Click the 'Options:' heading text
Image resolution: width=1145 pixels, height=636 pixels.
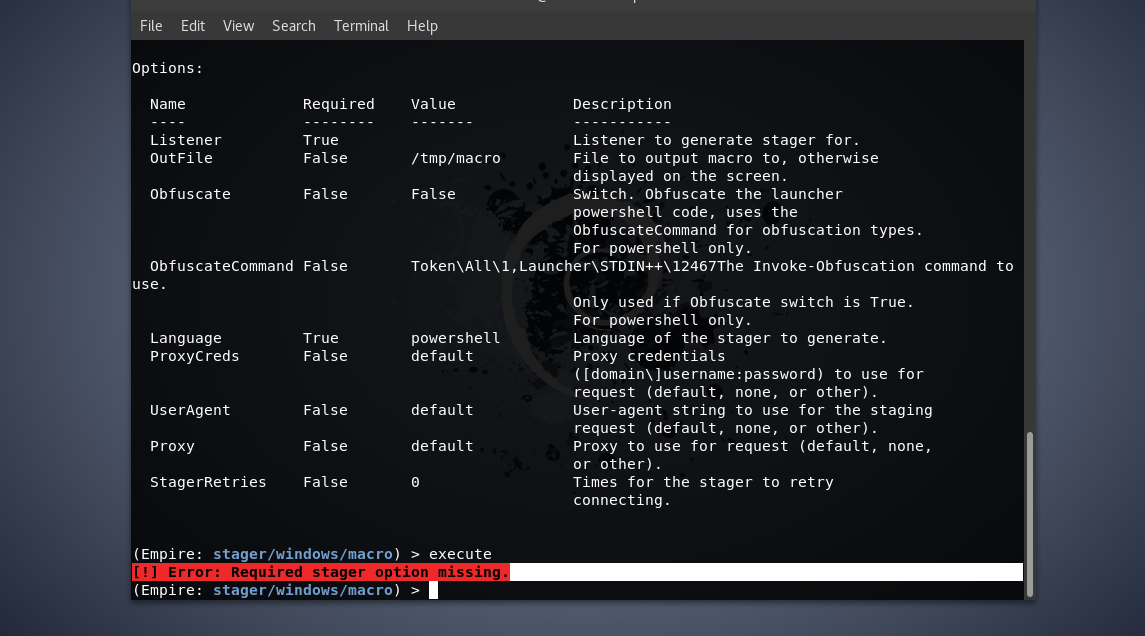click(167, 68)
